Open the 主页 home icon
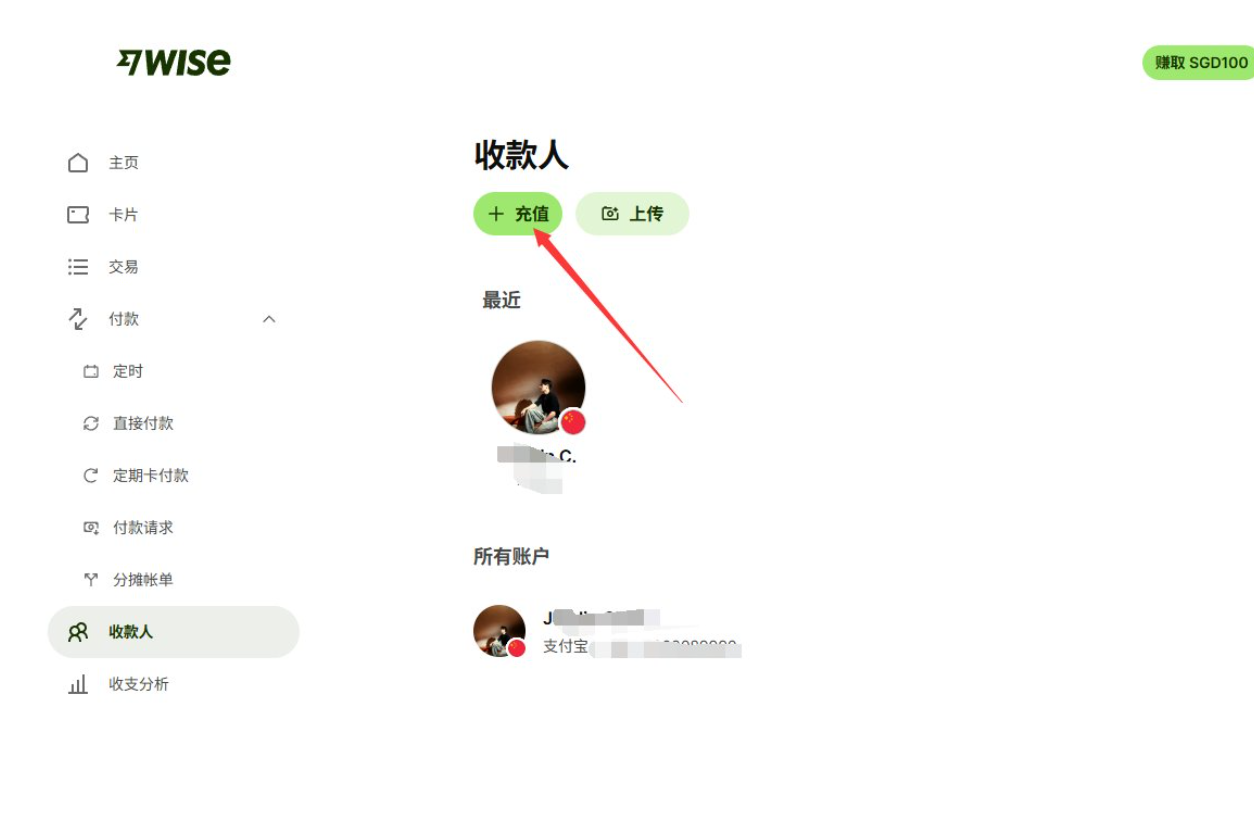 (78, 163)
